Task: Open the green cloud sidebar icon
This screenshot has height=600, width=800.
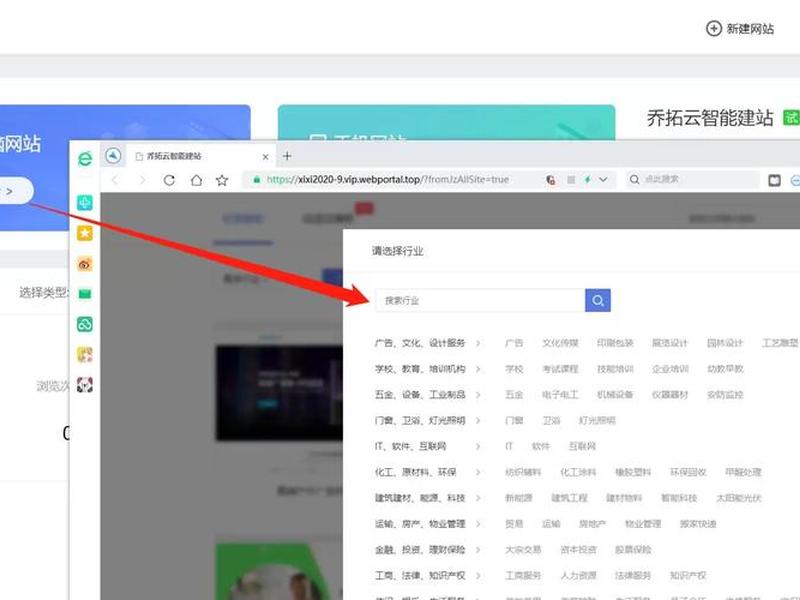Action: (85, 324)
